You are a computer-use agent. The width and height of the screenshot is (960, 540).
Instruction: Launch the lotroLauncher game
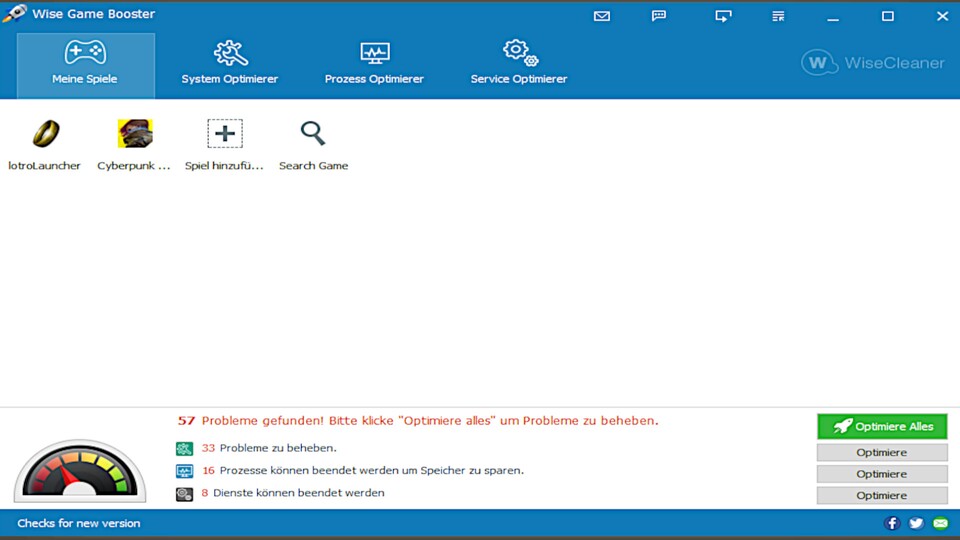tap(45, 134)
